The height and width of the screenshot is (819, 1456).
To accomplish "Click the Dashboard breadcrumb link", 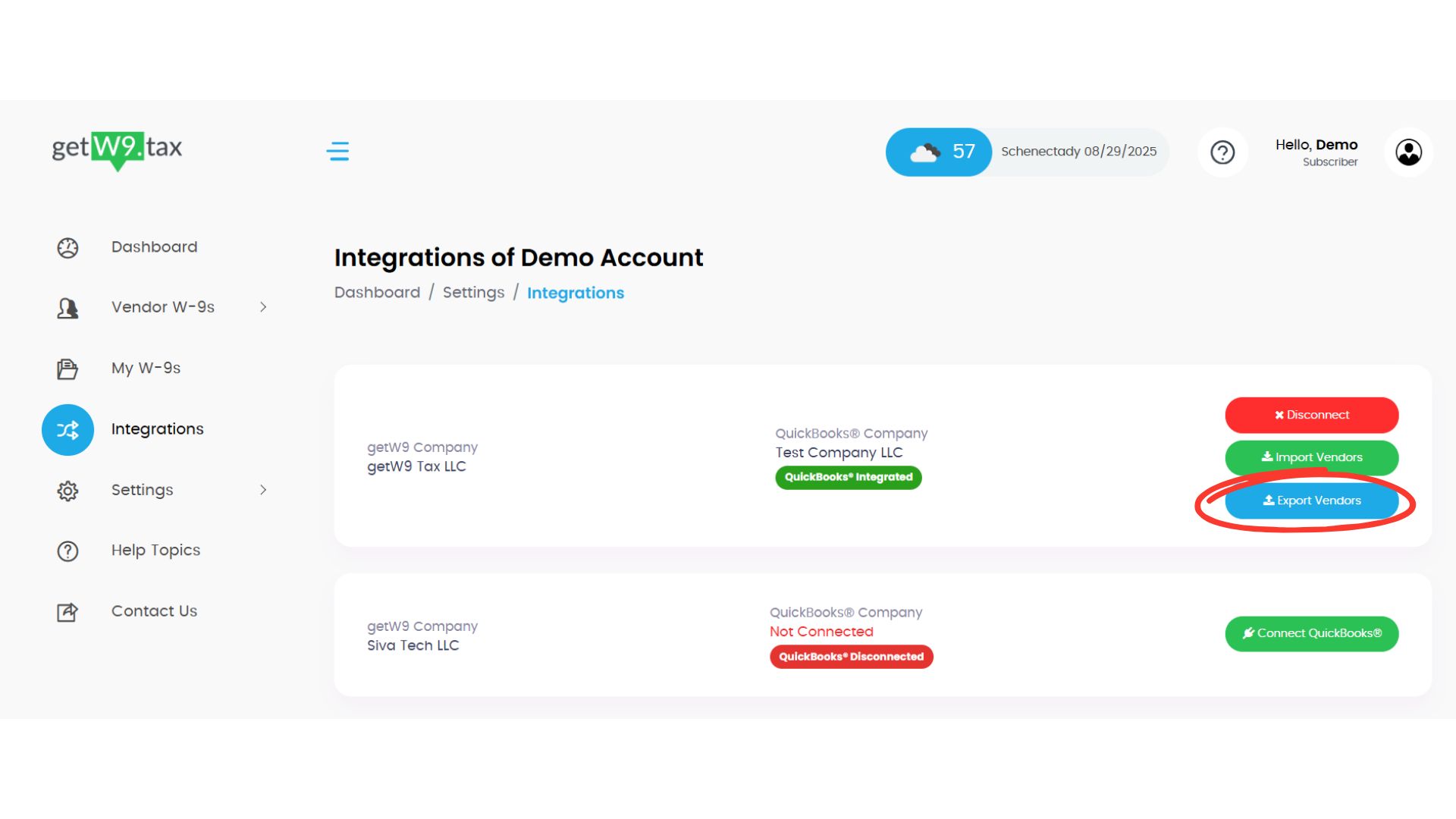I will [x=378, y=293].
